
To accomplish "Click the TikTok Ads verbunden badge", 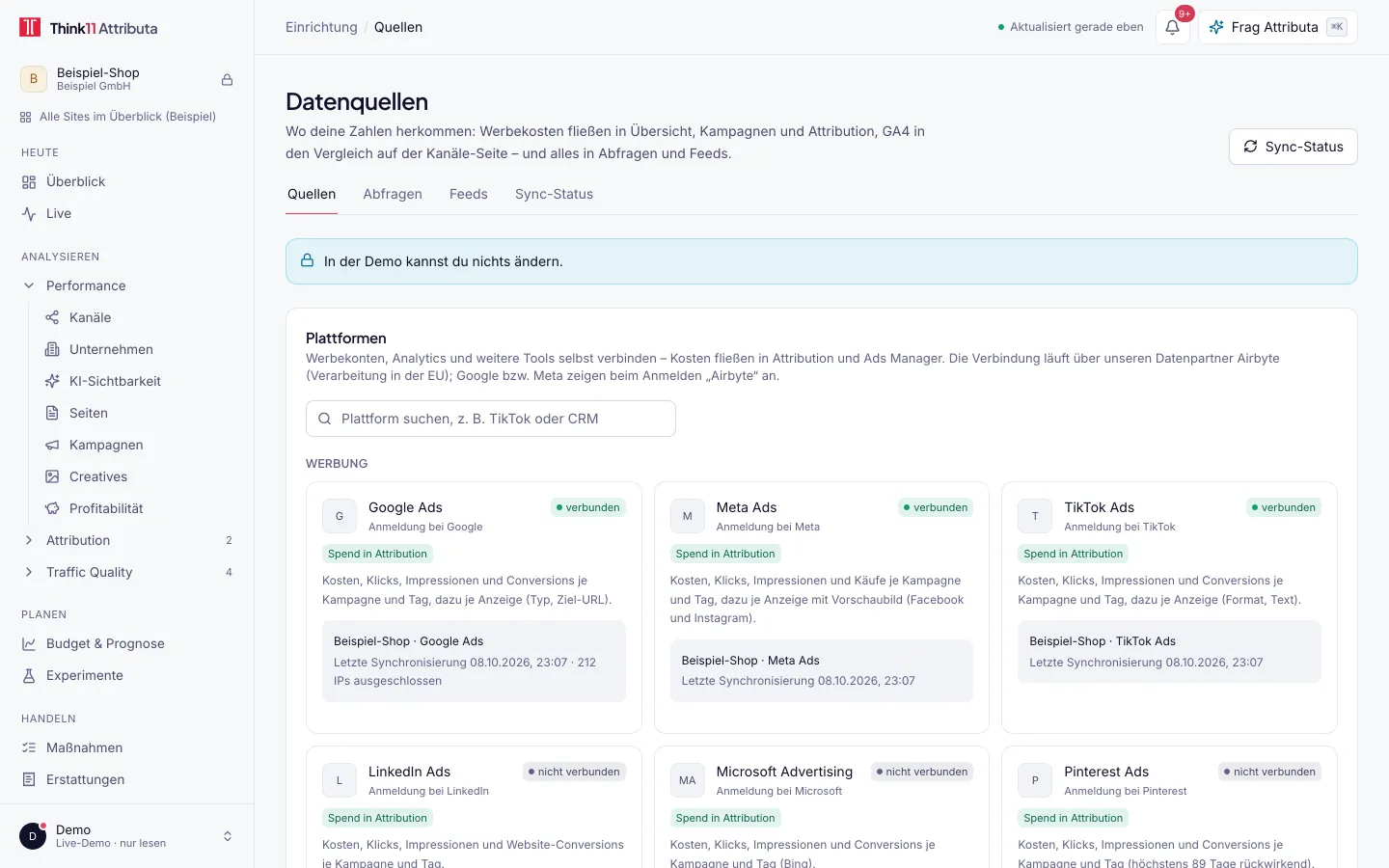I will (x=1283, y=507).
